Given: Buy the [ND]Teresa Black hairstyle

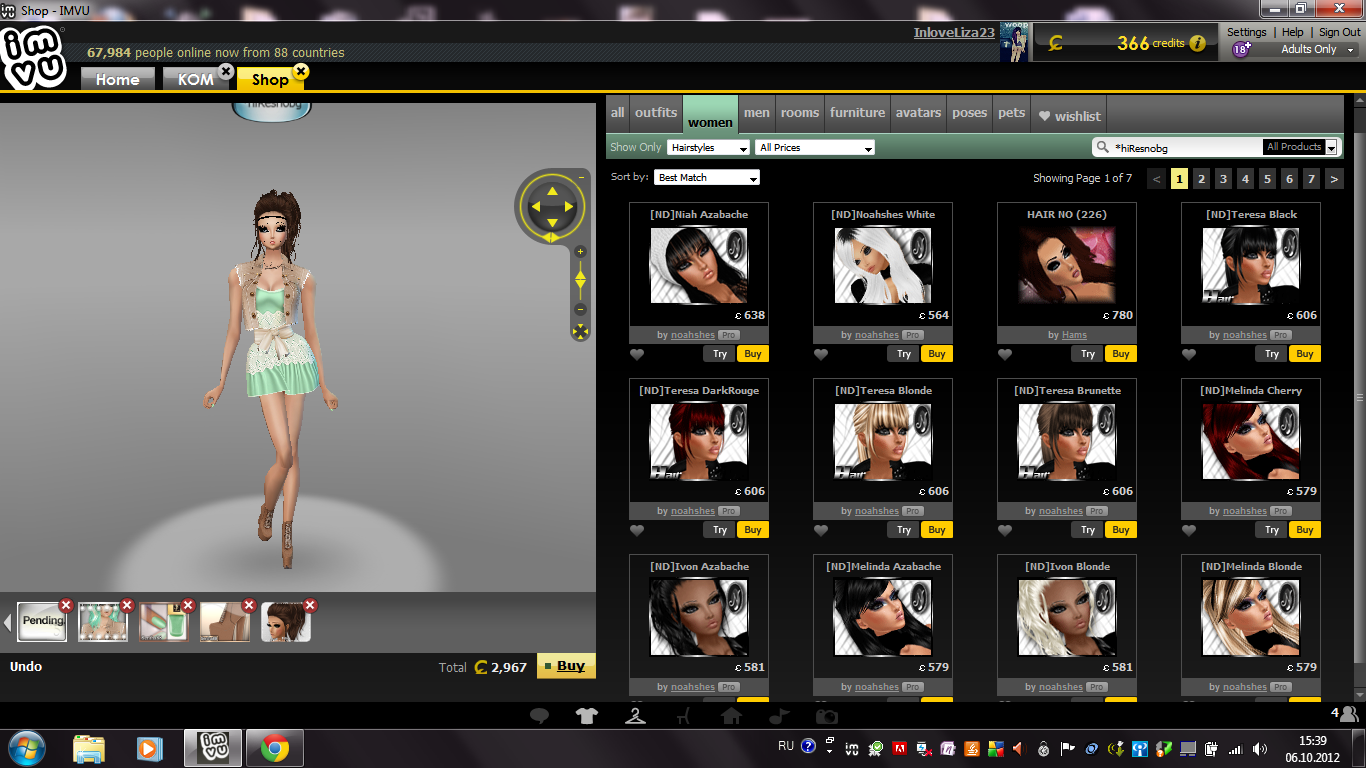Looking at the screenshot, I should coord(1304,354).
